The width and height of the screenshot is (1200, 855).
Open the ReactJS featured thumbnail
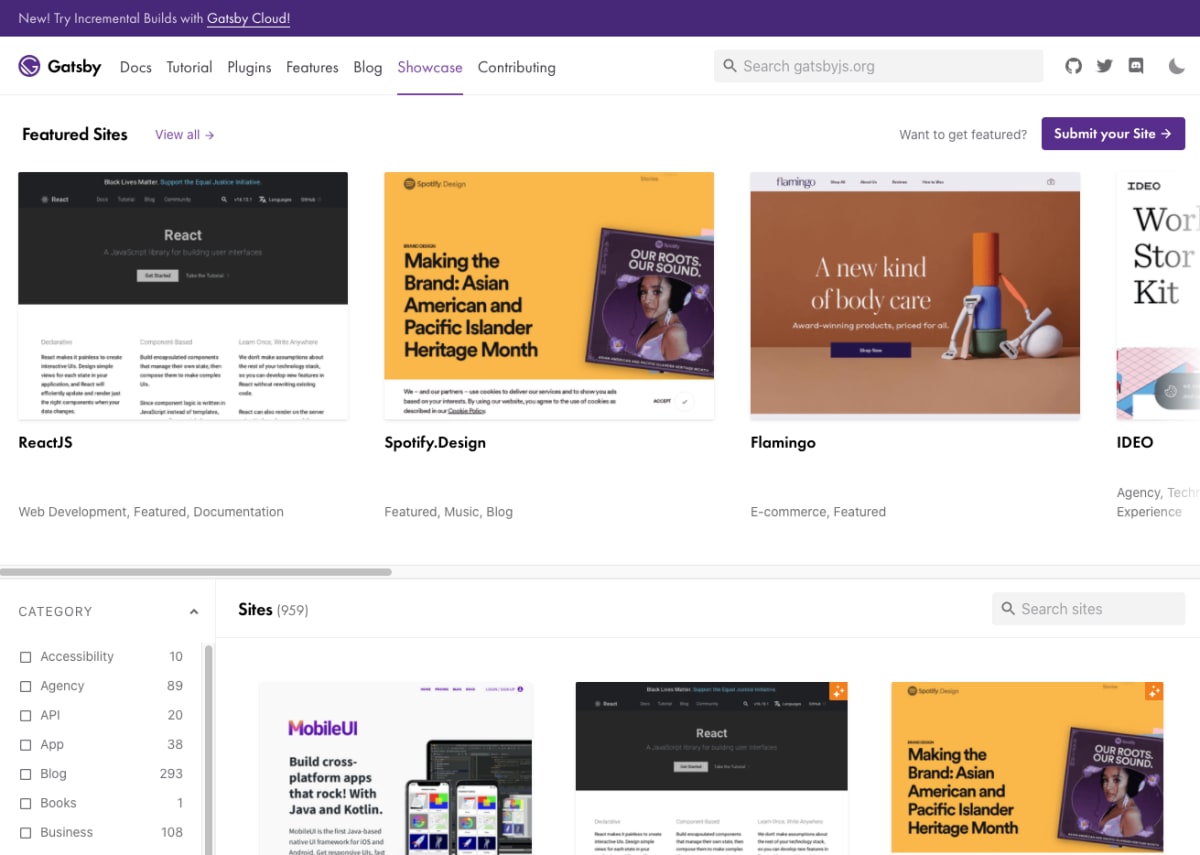pos(183,295)
